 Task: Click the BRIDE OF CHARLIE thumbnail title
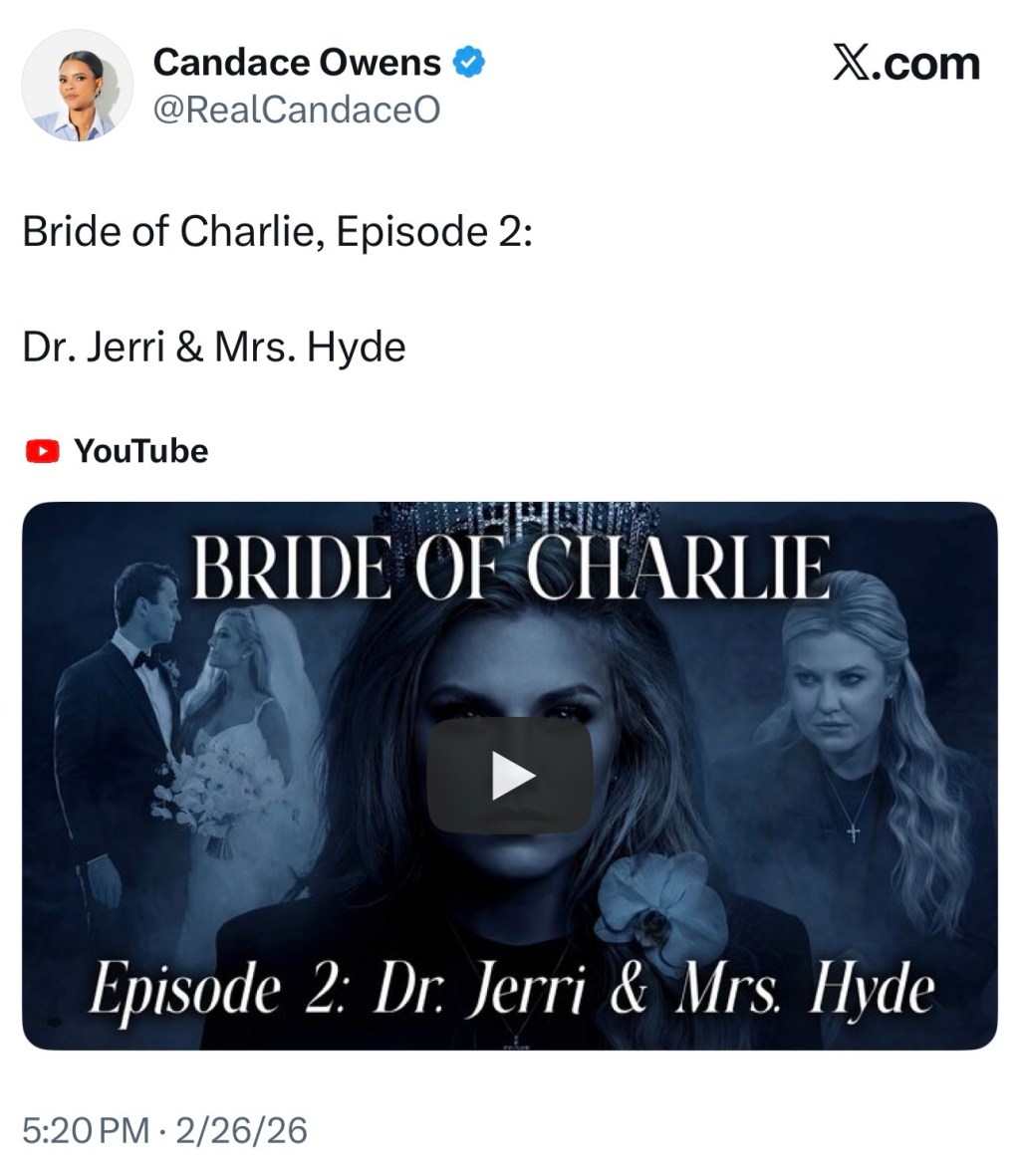[512, 567]
